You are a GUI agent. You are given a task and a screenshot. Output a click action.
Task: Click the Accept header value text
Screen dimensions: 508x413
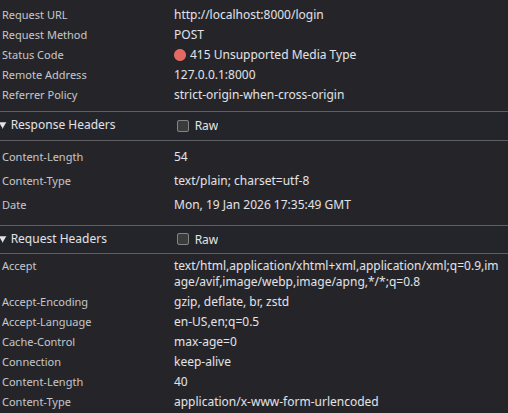336,274
